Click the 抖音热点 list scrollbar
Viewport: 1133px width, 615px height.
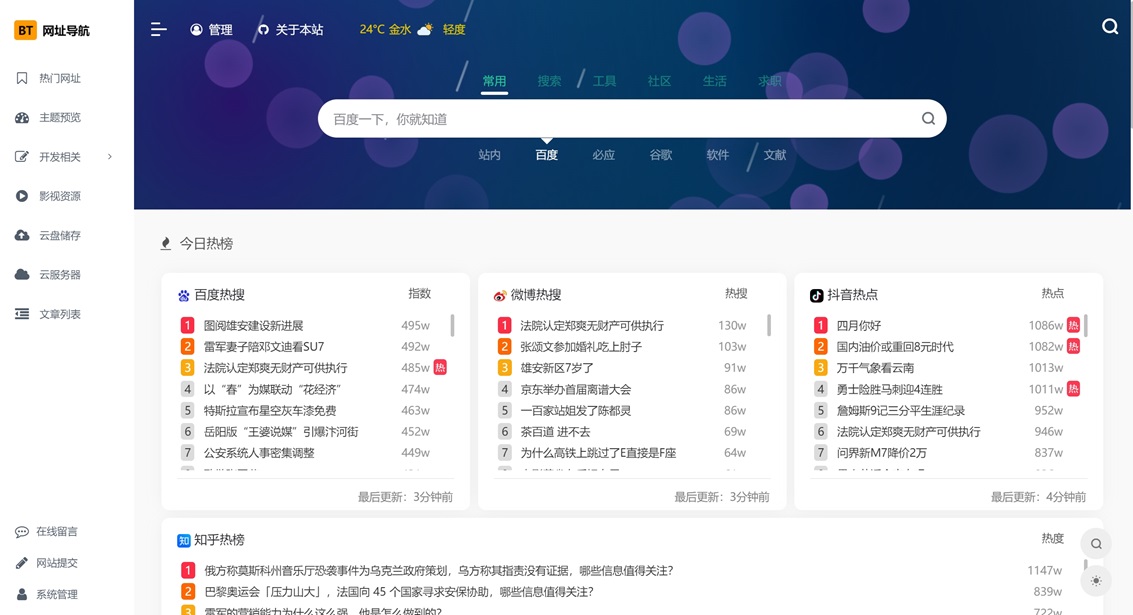click(x=1085, y=325)
